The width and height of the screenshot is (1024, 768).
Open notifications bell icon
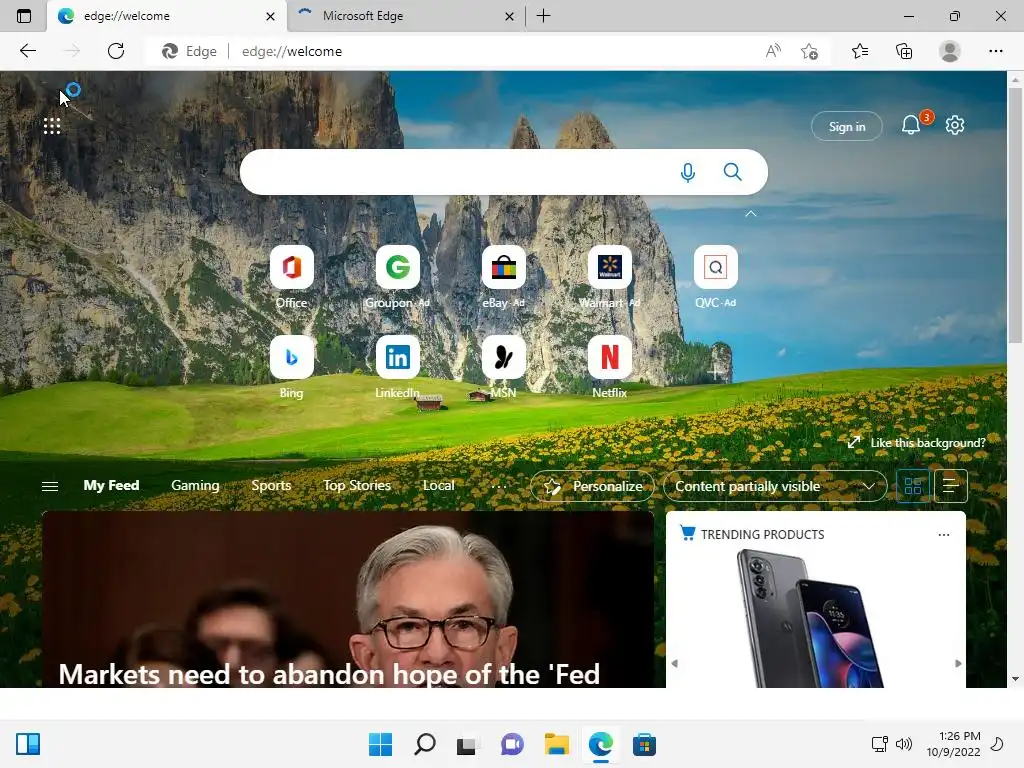coord(911,125)
